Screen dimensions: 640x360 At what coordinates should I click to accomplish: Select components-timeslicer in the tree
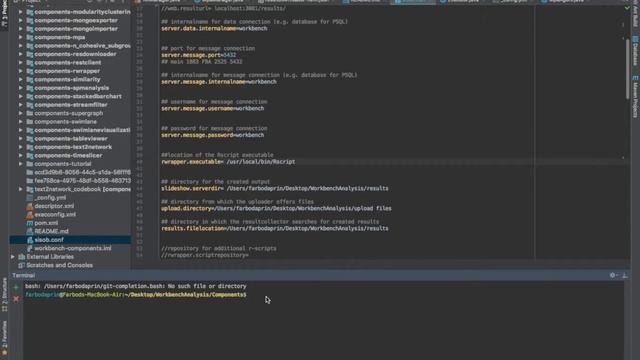(x=68, y=156)
